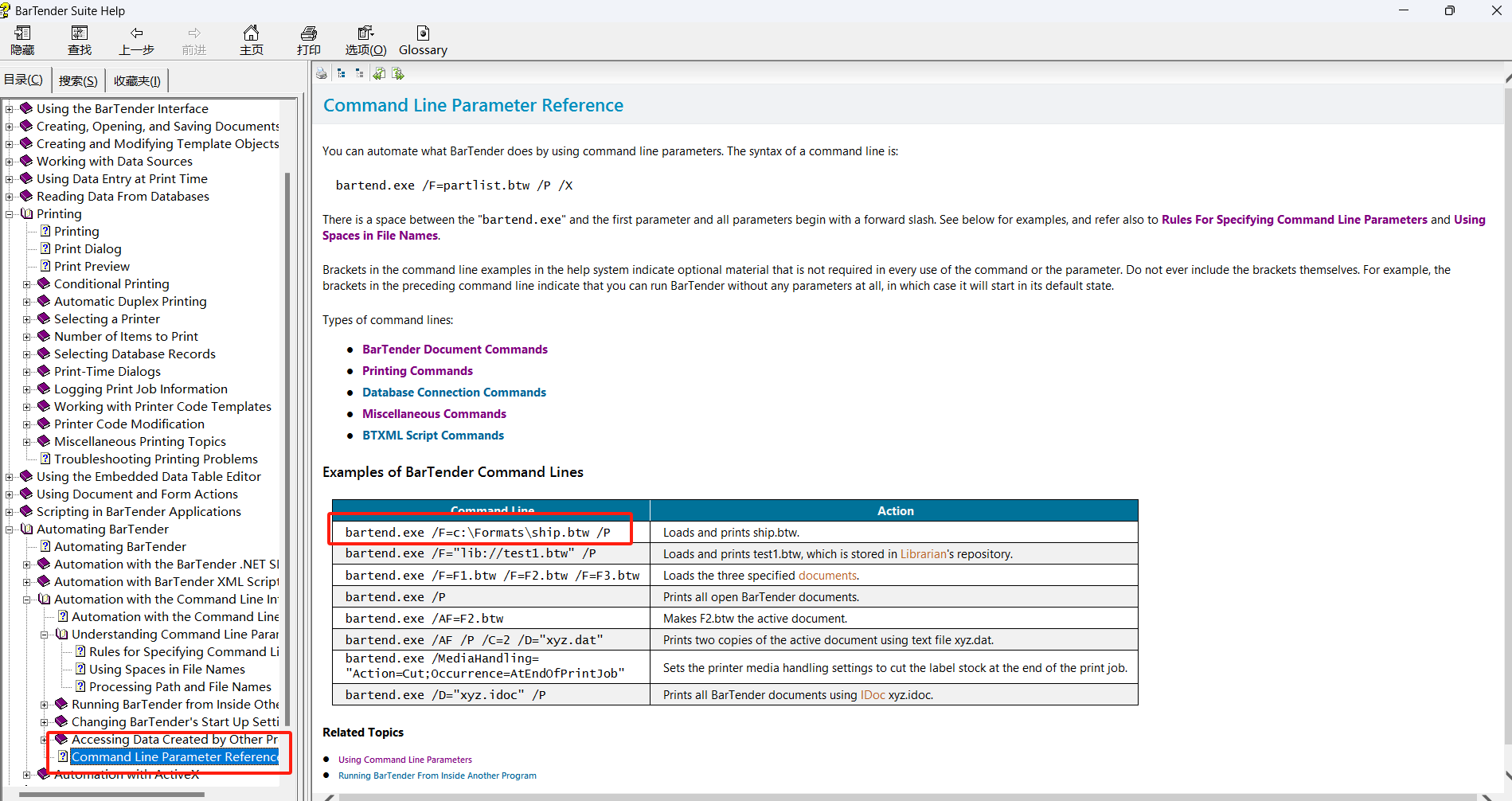Go back with the 上一步 arrow
Screen dimensions: 1512x801
(136, 40)
